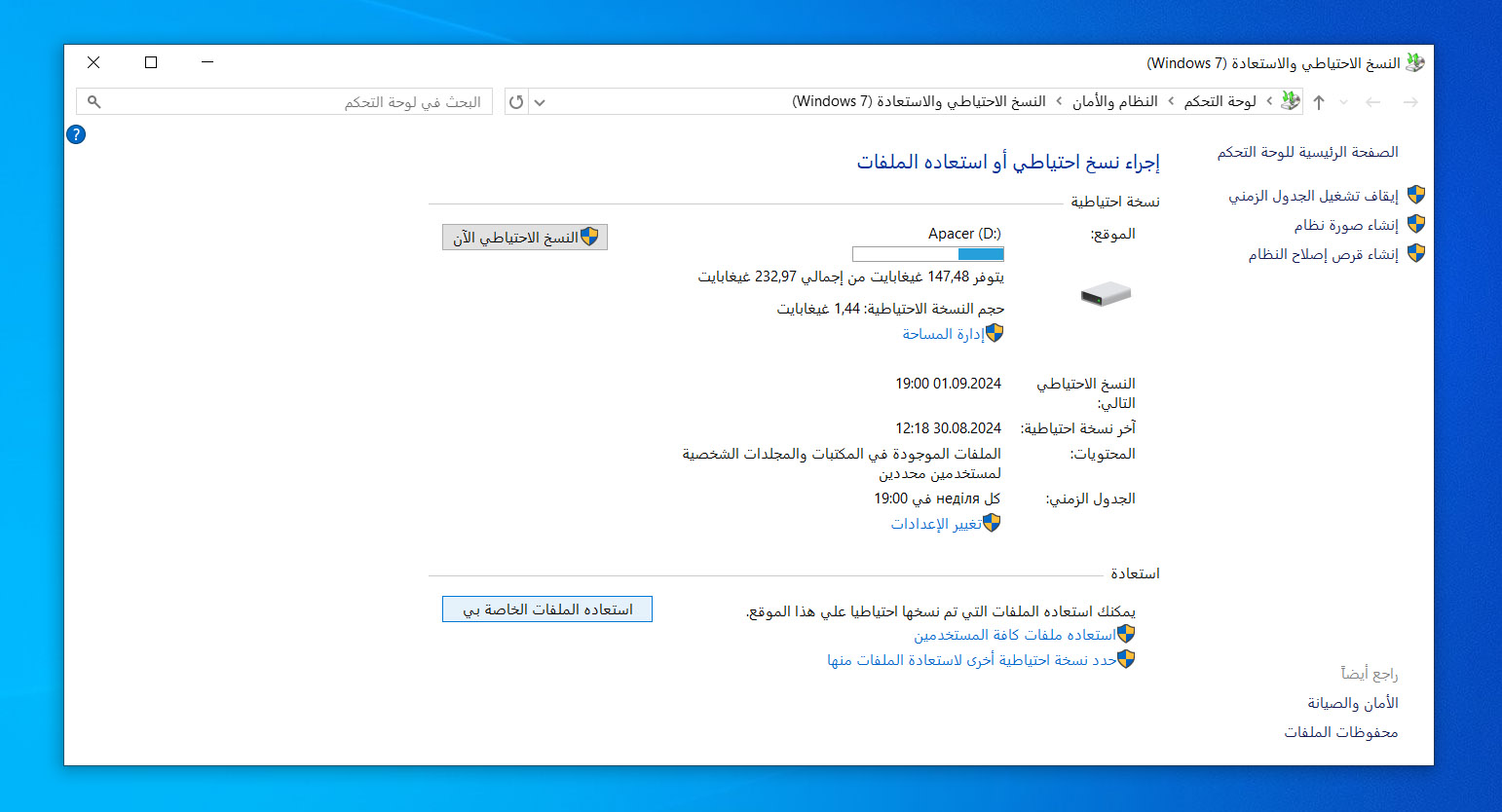This screenshot has height=812, width=1502.
Task: Go to لوحة التحكم breadcrumb
Action: coord(1220,101)
